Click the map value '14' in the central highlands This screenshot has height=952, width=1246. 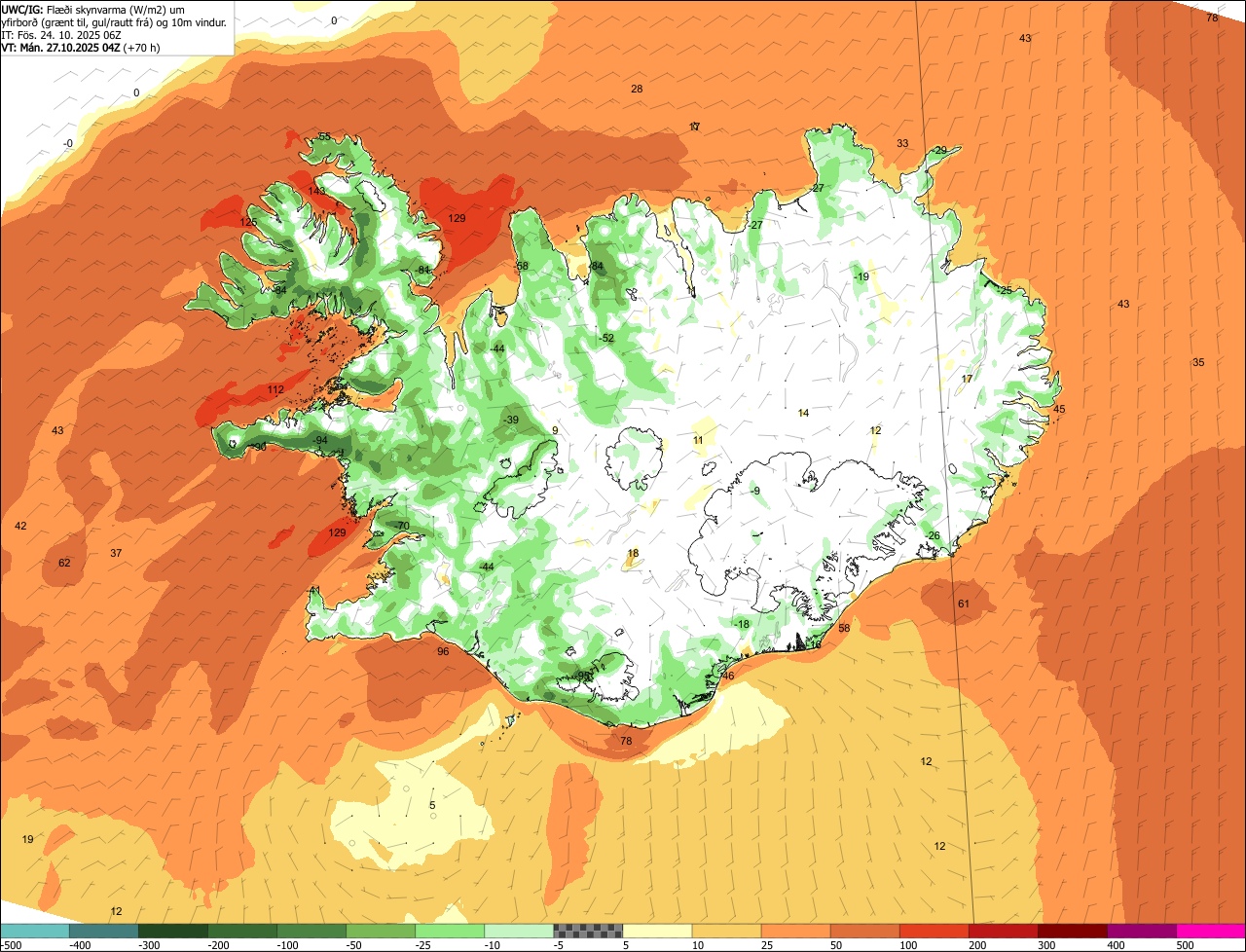pos(803,413)
